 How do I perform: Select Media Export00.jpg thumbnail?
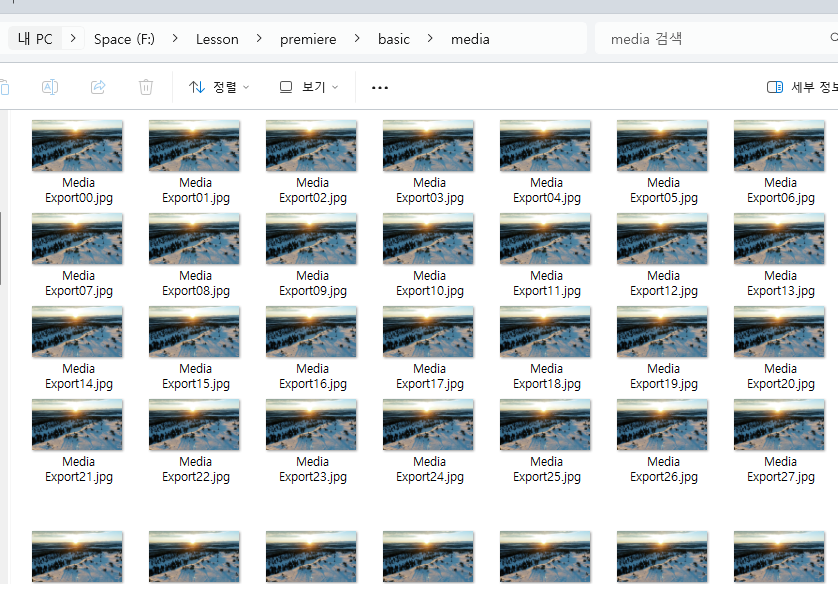(78, 146)
